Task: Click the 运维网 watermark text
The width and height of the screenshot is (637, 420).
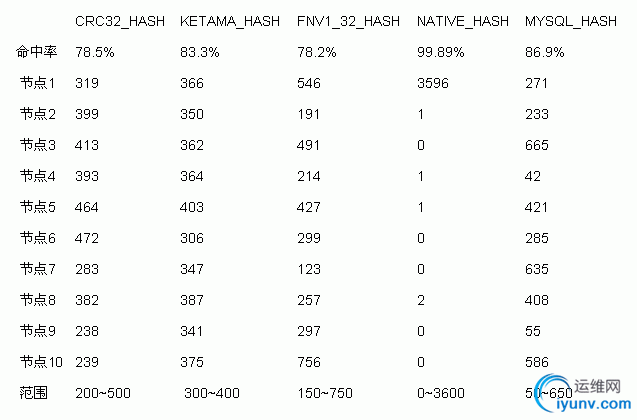Action: (597, 386)
